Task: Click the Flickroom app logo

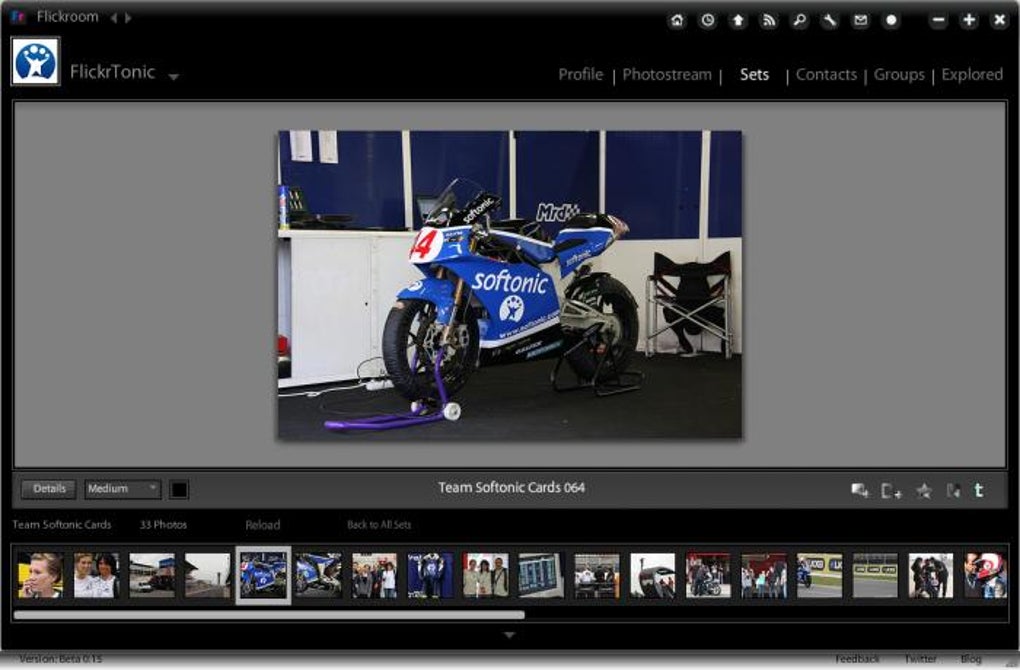Action: [18, 17]
